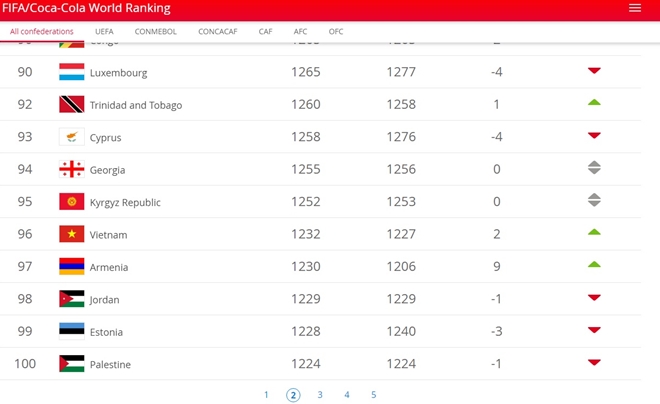Click the Kyrgyz Republic flag
Screen dimensions: 660x404
pyautogui.click(x=72, y=202)
